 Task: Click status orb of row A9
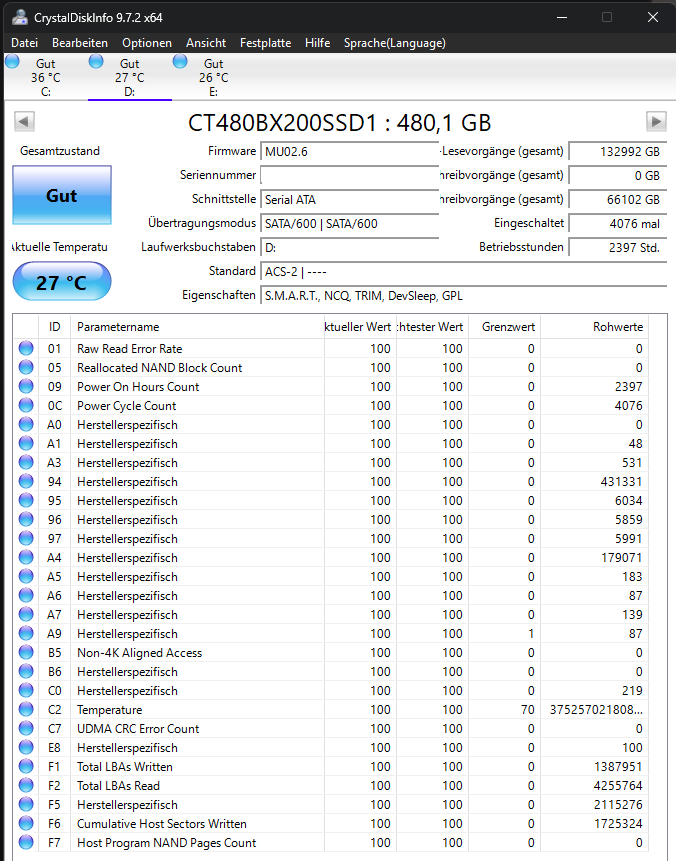(x=26, y=633)
